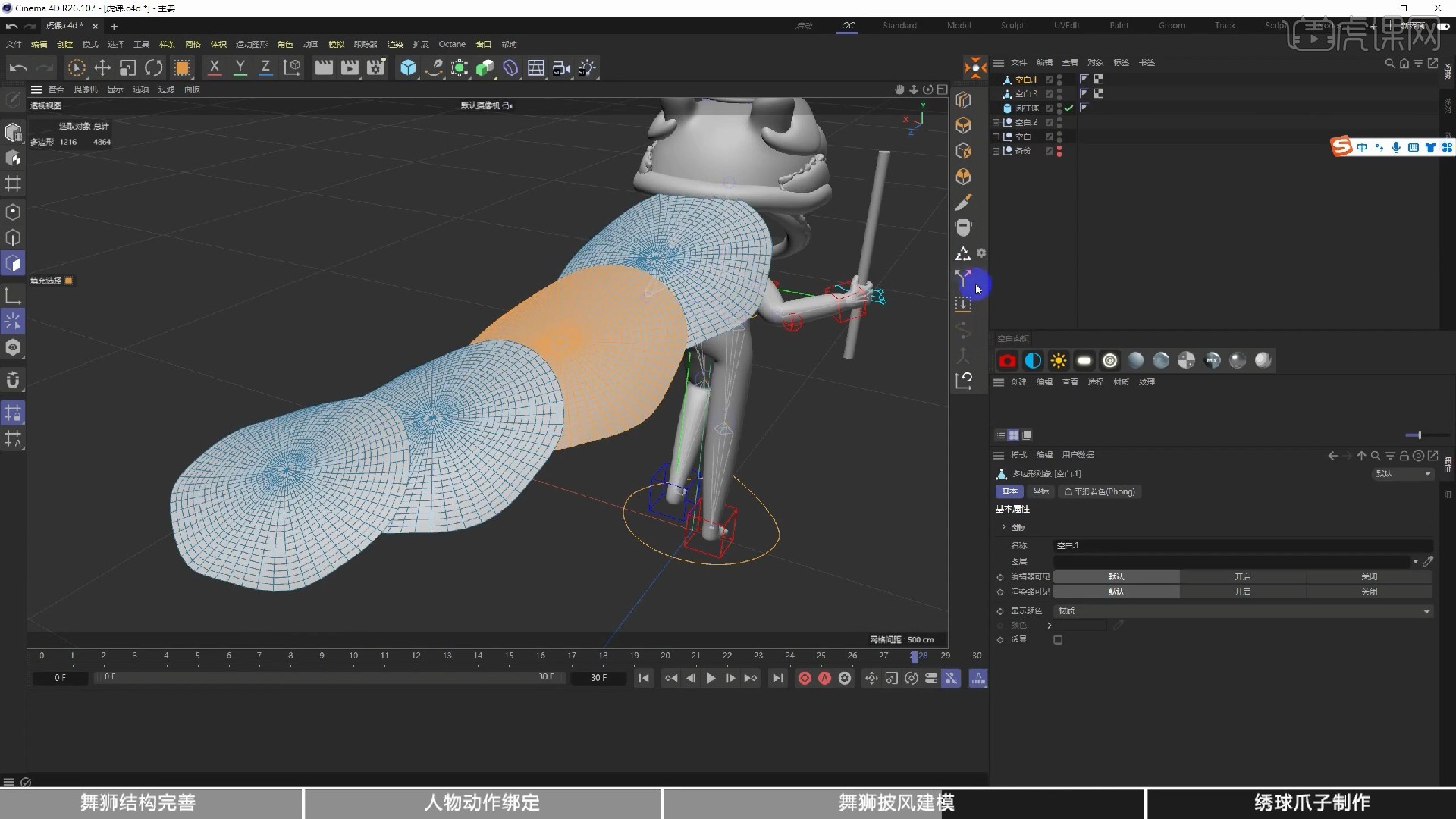The width and height of the screenshot is (1456, 819).
Task: Expand the 备份 object tree node
Action: 996,151
